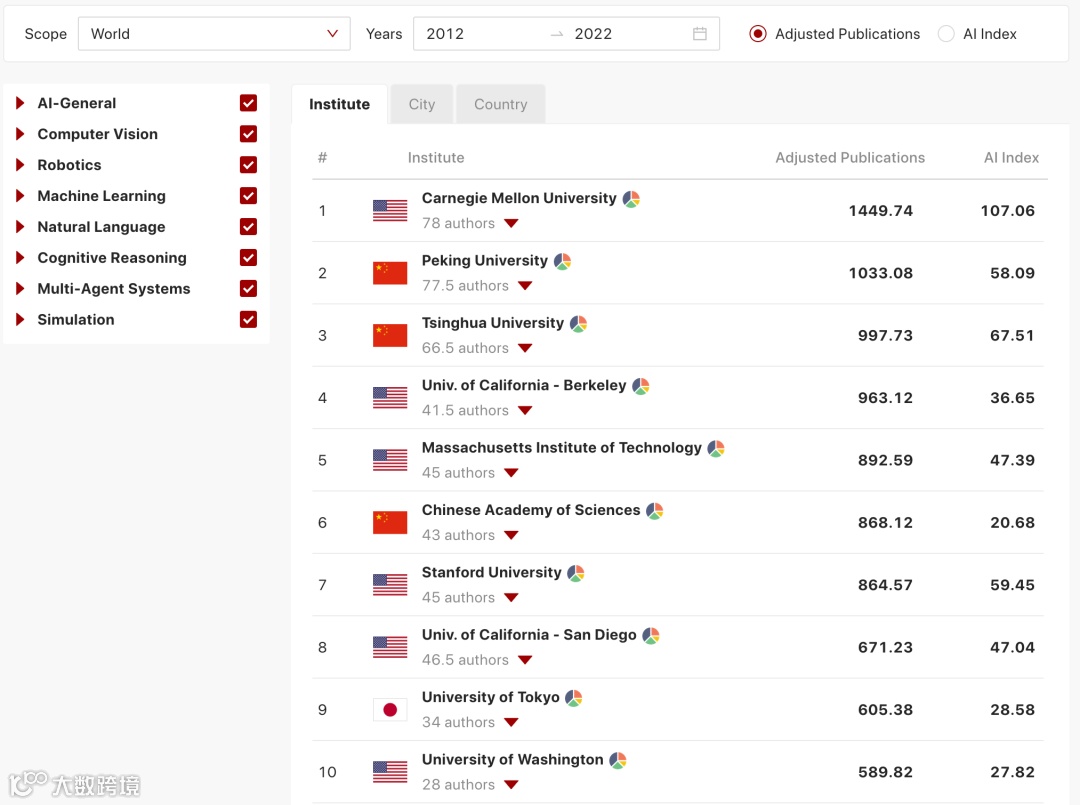Open the Scope World dropdown

coord(214,34)
